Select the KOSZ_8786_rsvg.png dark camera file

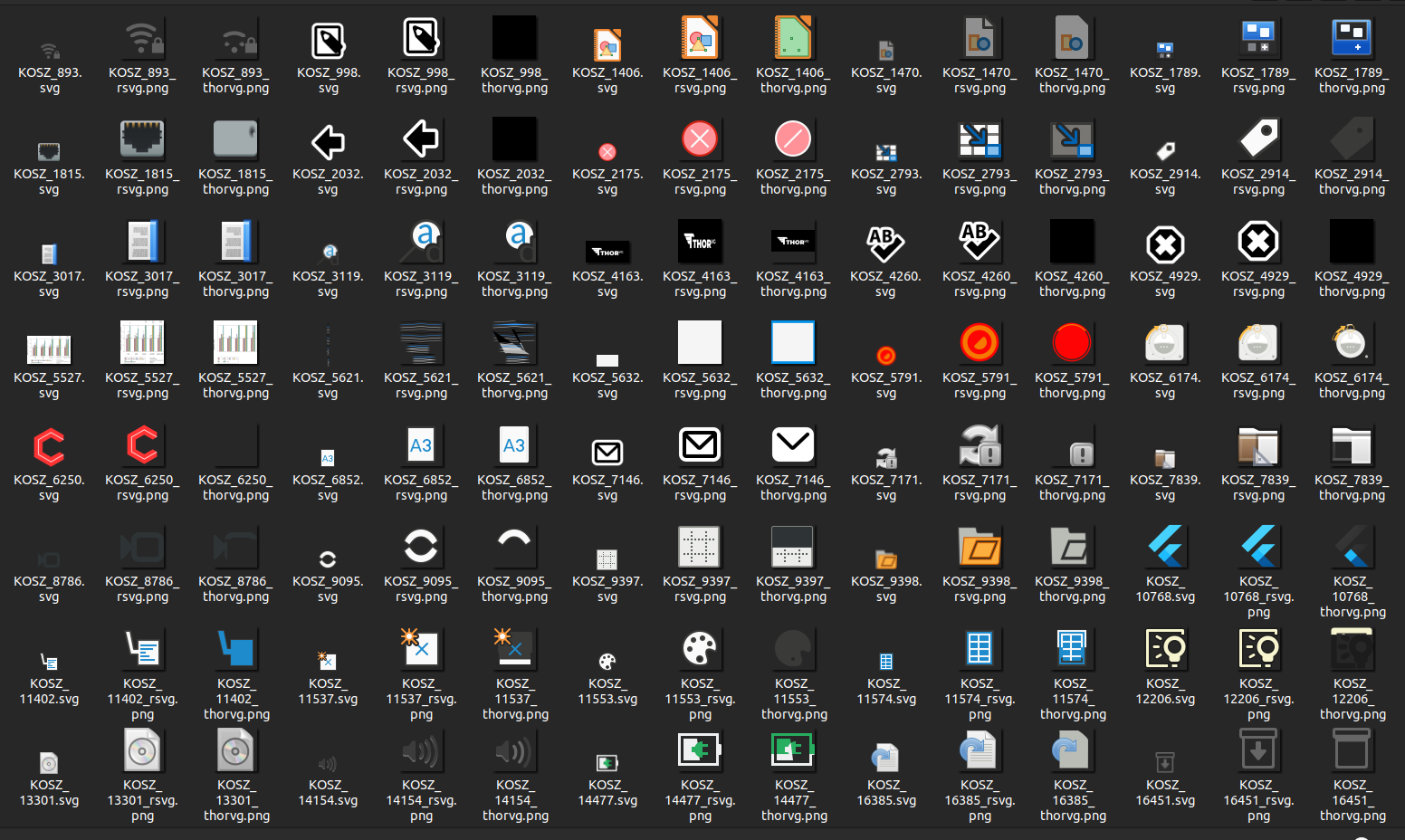point(142,547)
